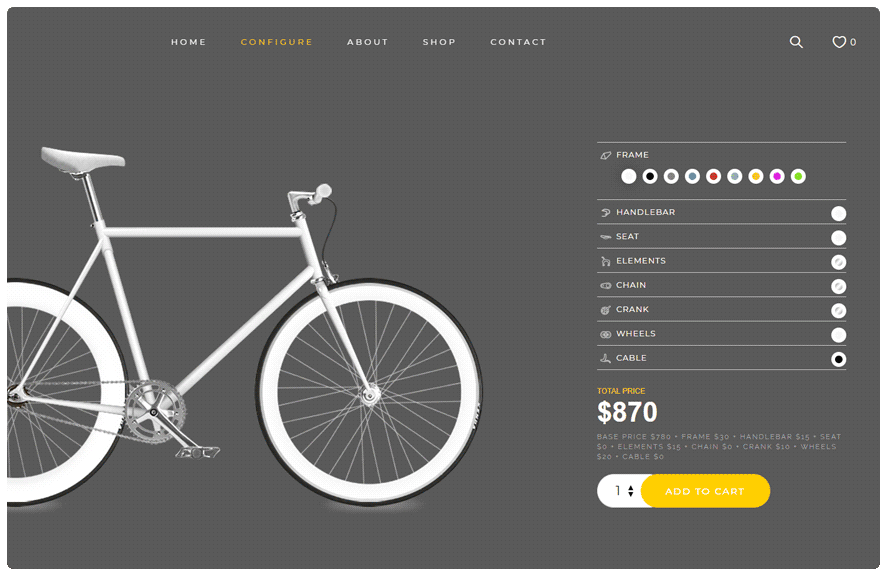Click the handlebar icon in options list

(x=606, y=213)
